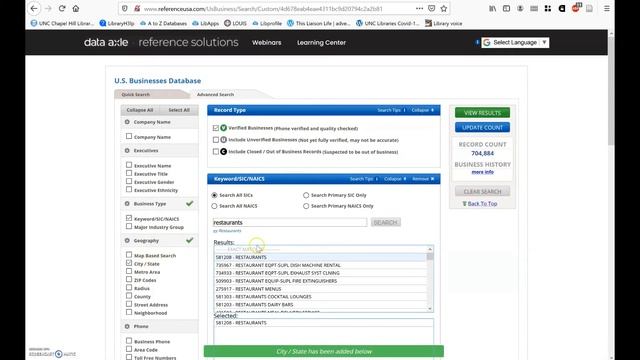This screenshot has height=360, width=640.
Task: Click the closed business black badge icon
Action: coord(224,151)
